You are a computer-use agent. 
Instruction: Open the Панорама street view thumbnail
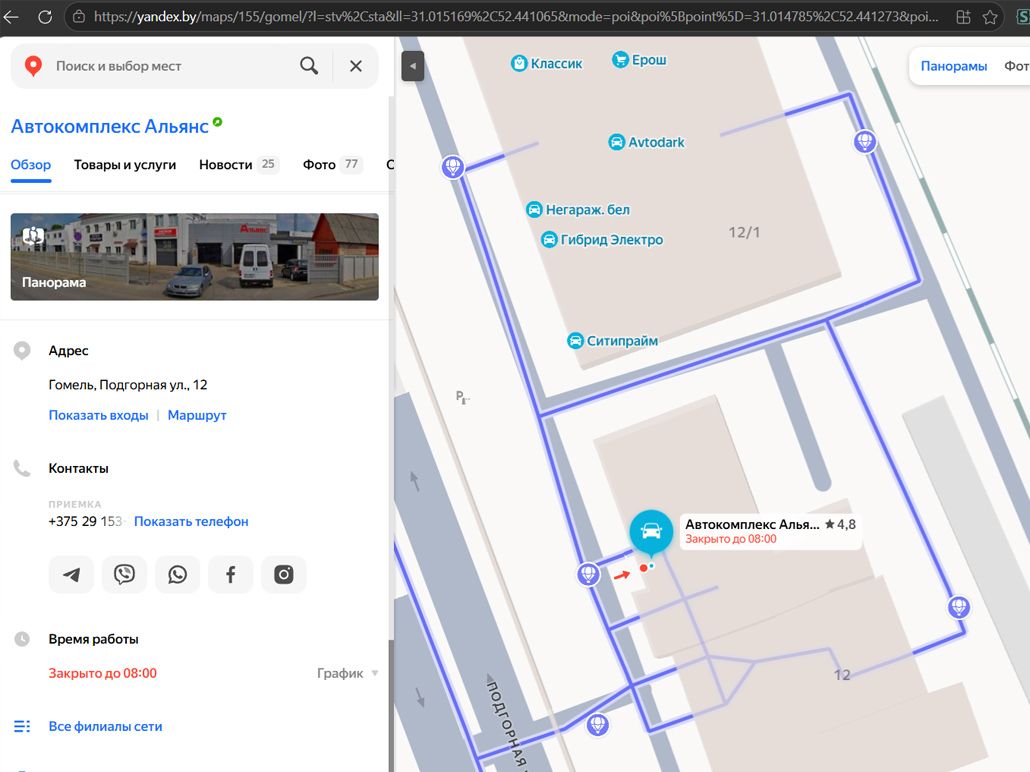(194, 257)
